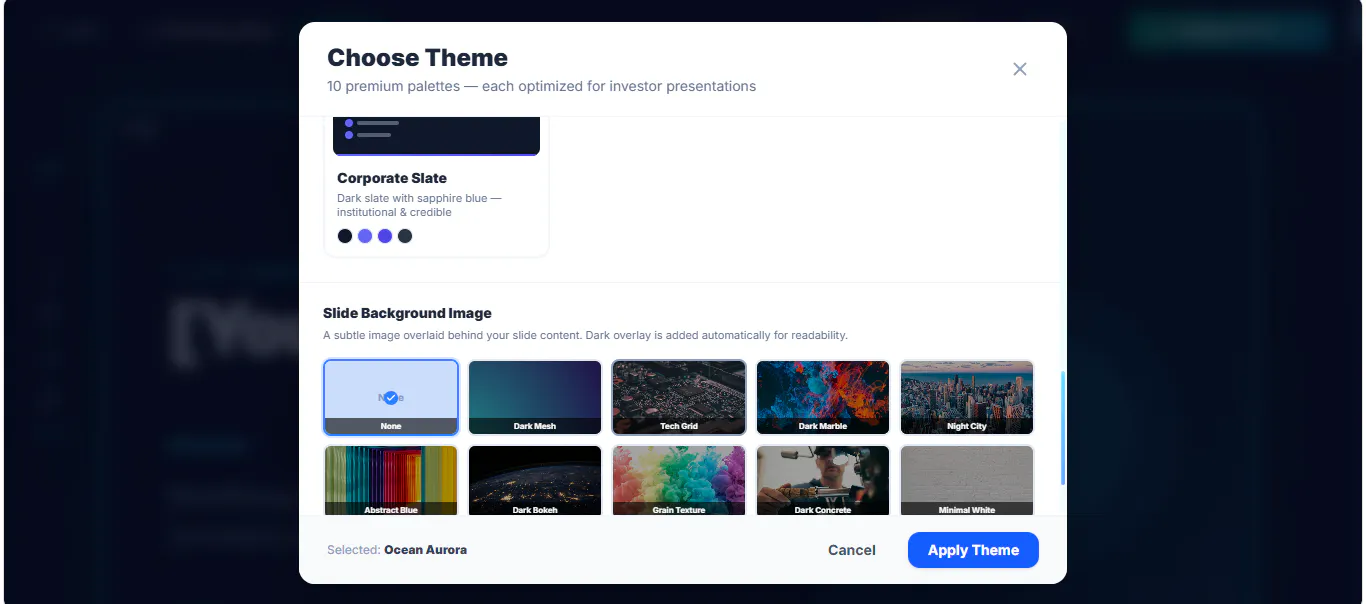
Task: Click the Slide Background Image heading
Action: (407, 313)
